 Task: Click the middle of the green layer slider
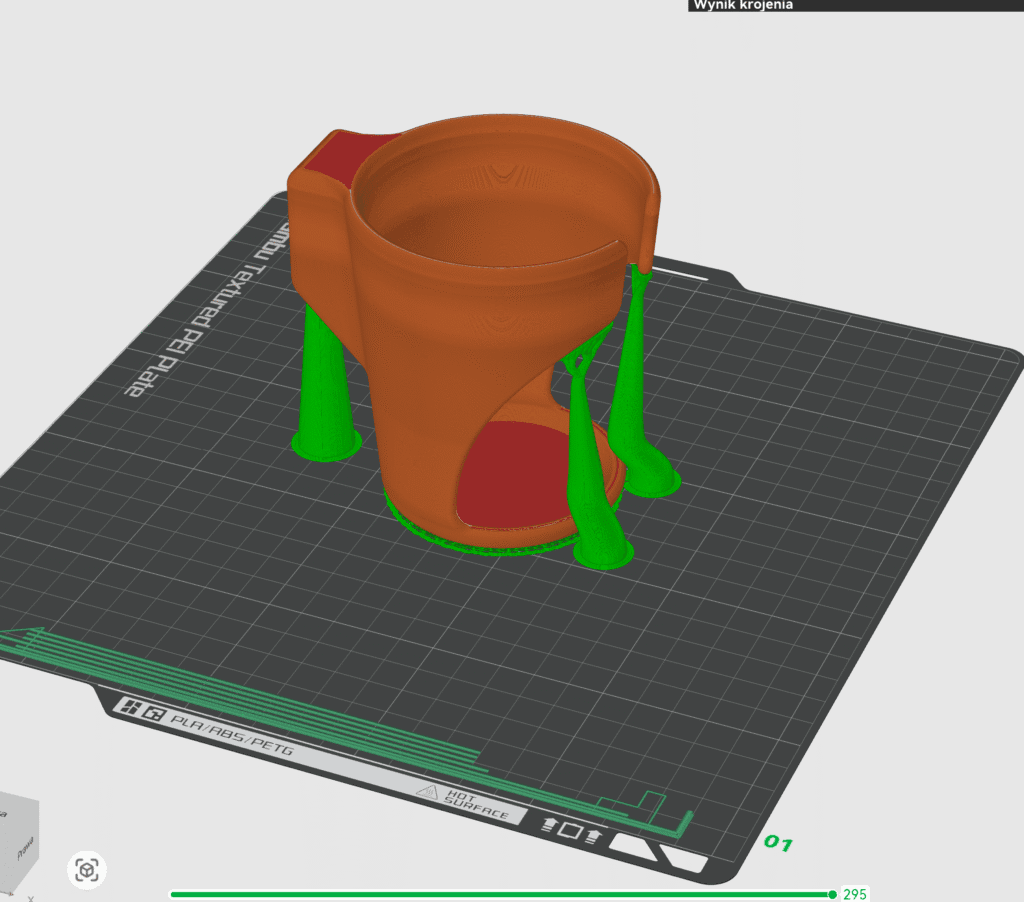500,894
